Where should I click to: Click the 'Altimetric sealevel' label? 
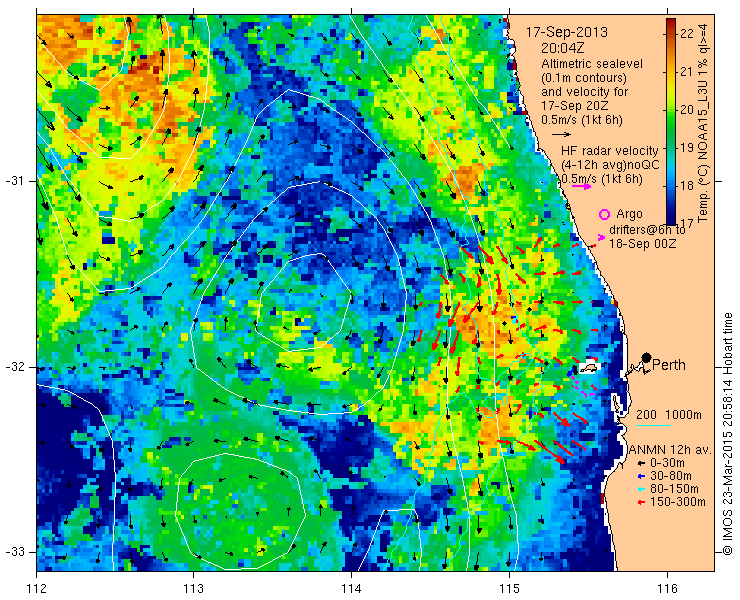[592, 64]
